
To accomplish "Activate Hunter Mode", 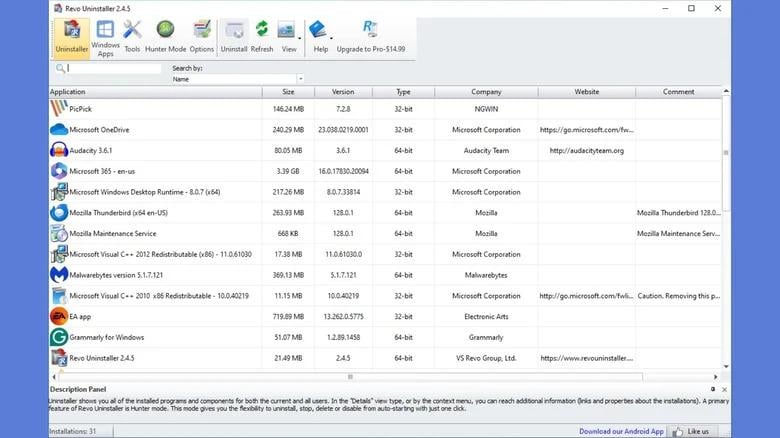I will click(x=165, y=37).
